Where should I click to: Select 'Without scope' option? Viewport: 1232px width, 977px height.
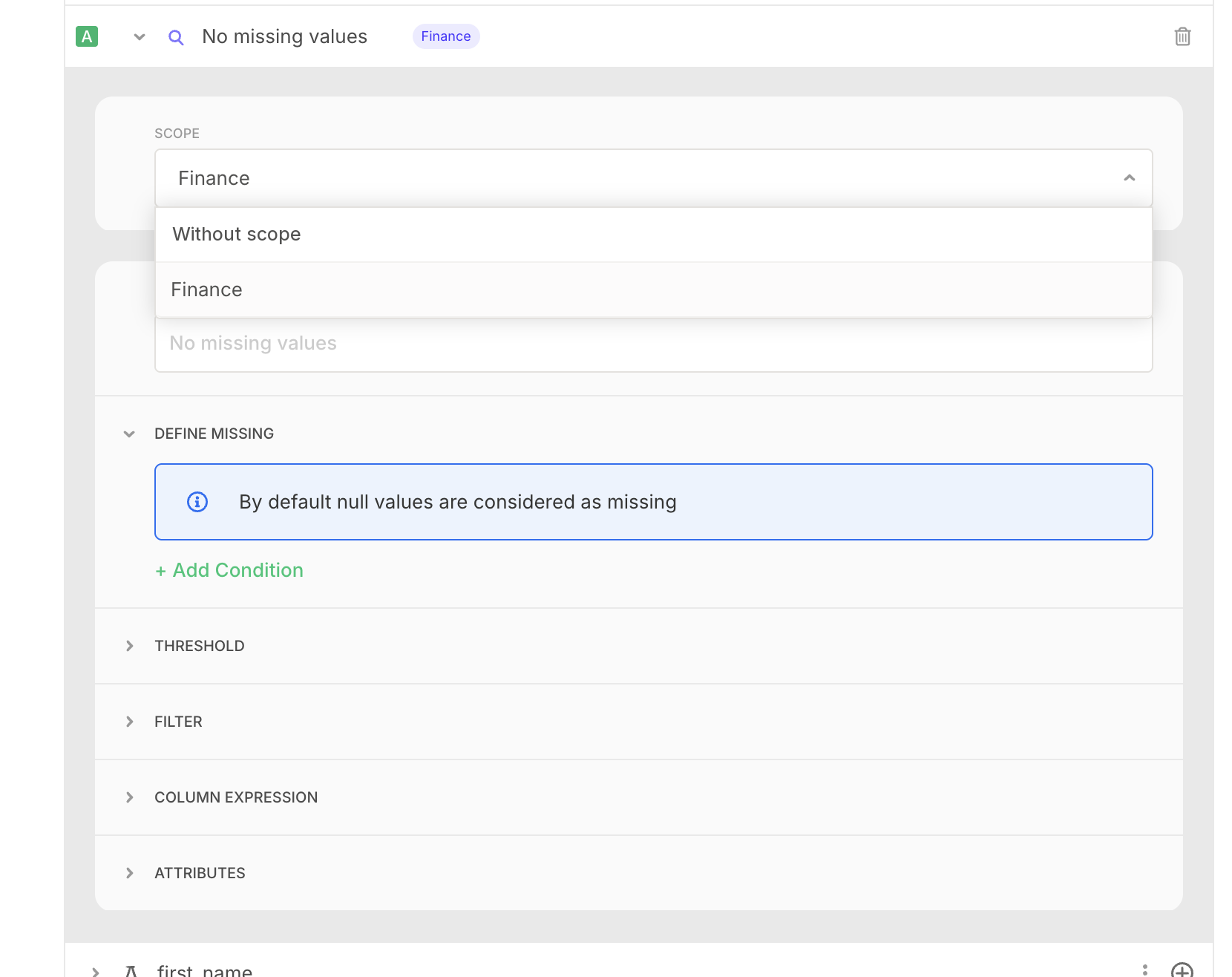[x=653, y=235]
